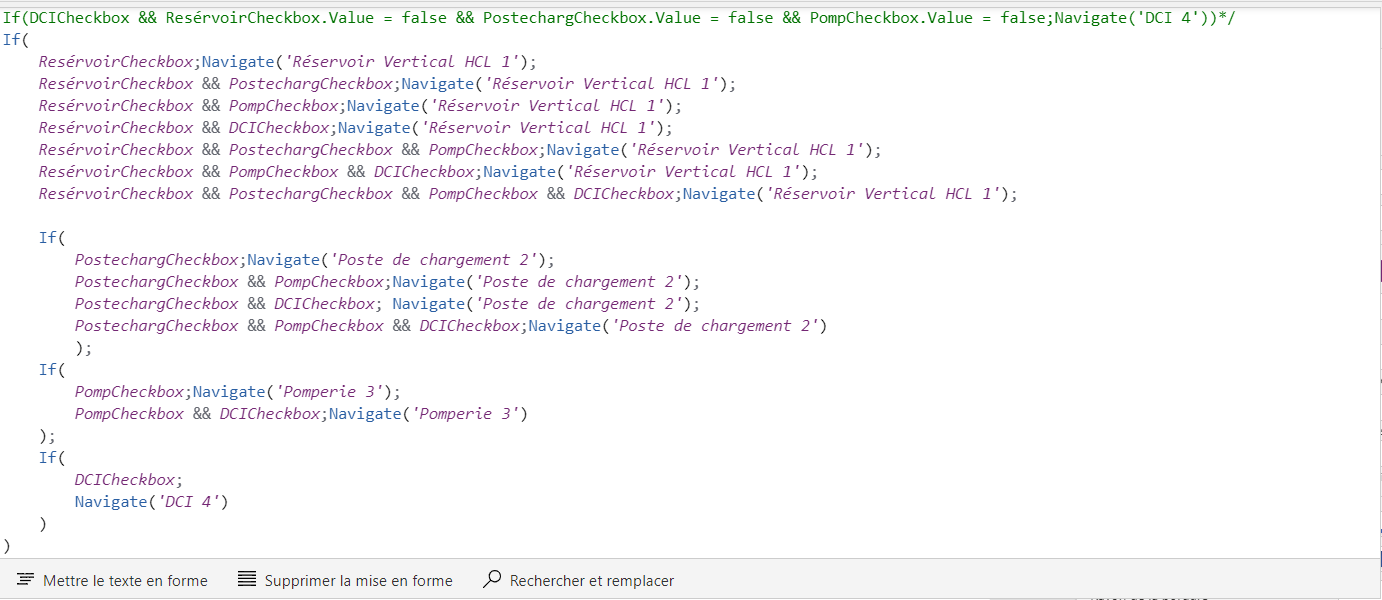
Task: Click 'PostechargCheckbox' on the 'PostechargCheckbox;Navigate' line
Action: 157,260
